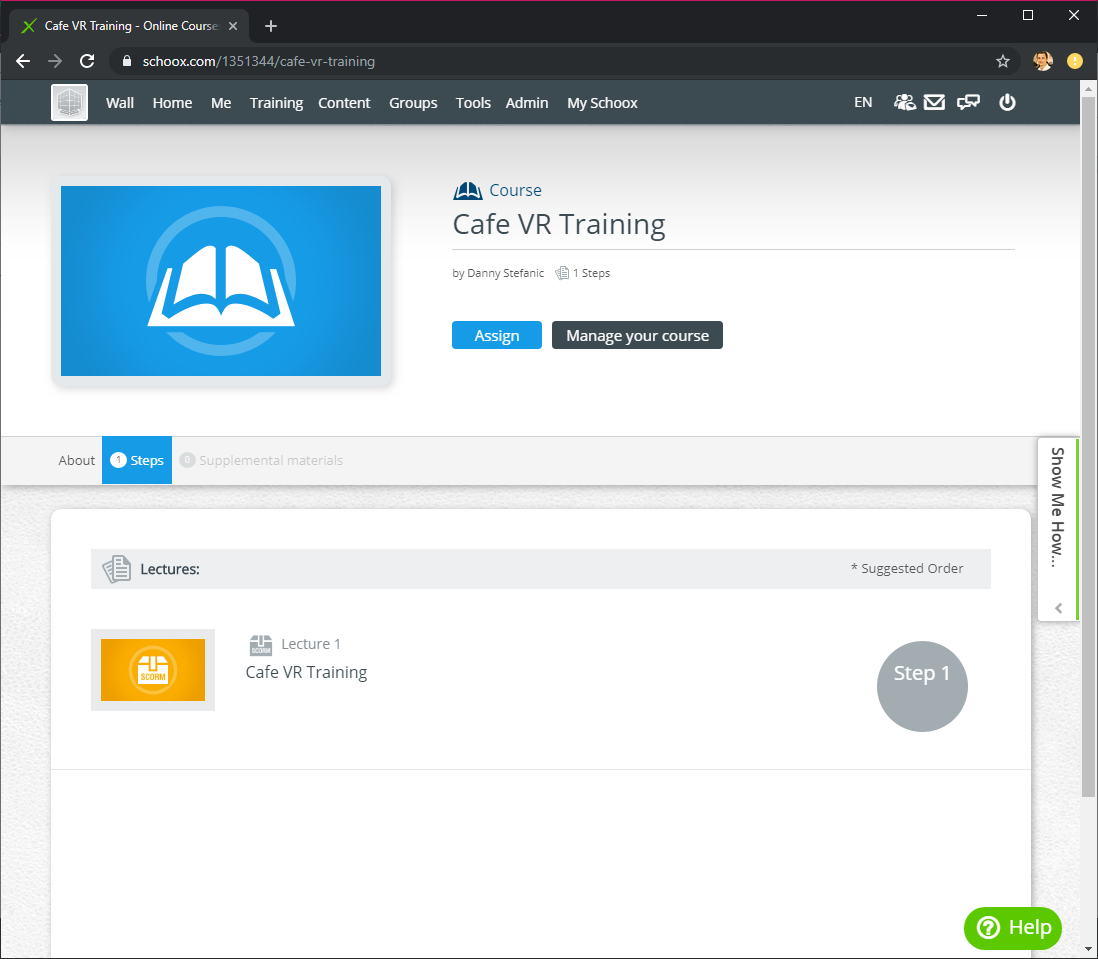Click the site lock icon in address bar

127,62
